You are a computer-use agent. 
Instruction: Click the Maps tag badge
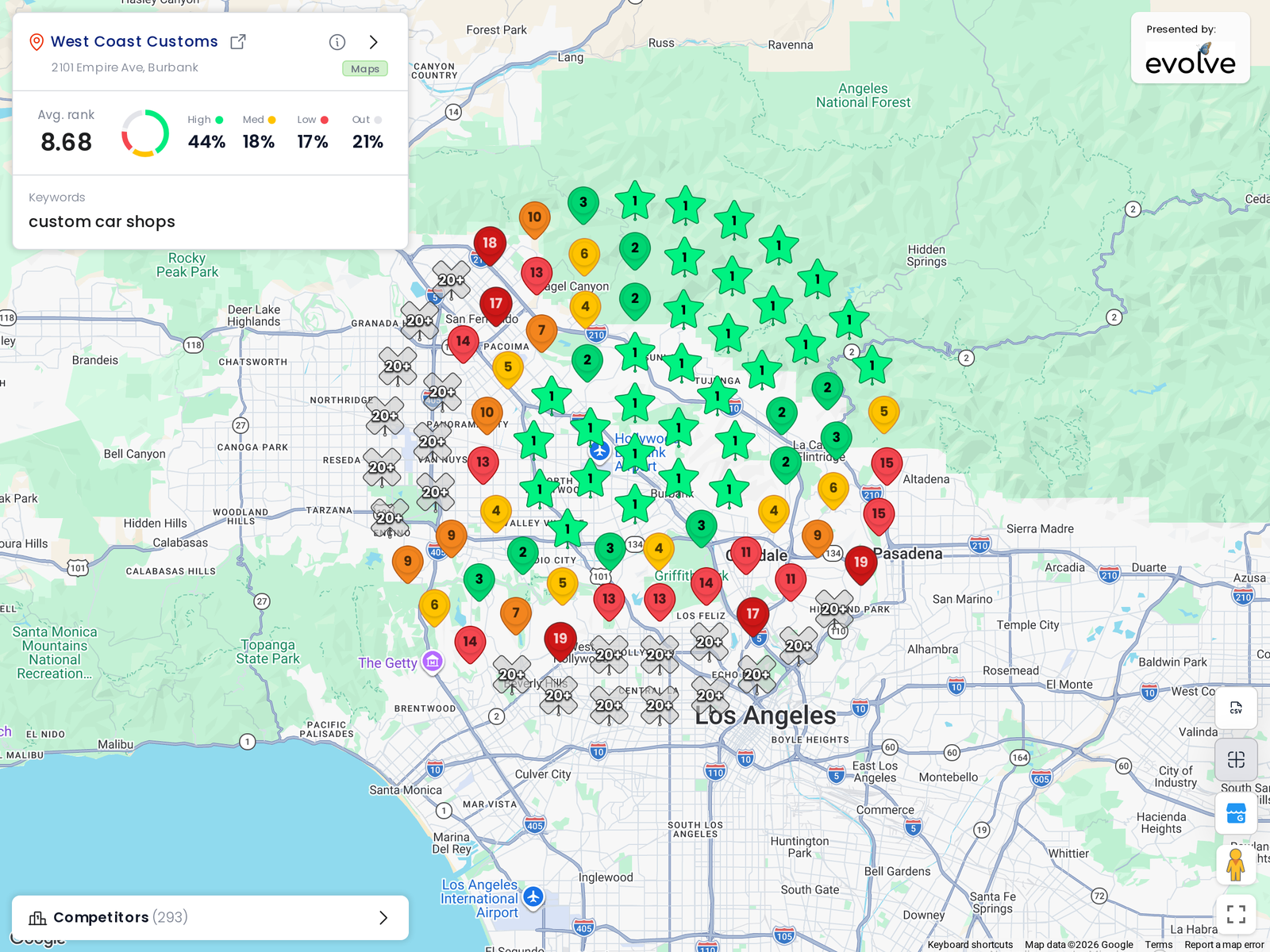pos(365,69)
